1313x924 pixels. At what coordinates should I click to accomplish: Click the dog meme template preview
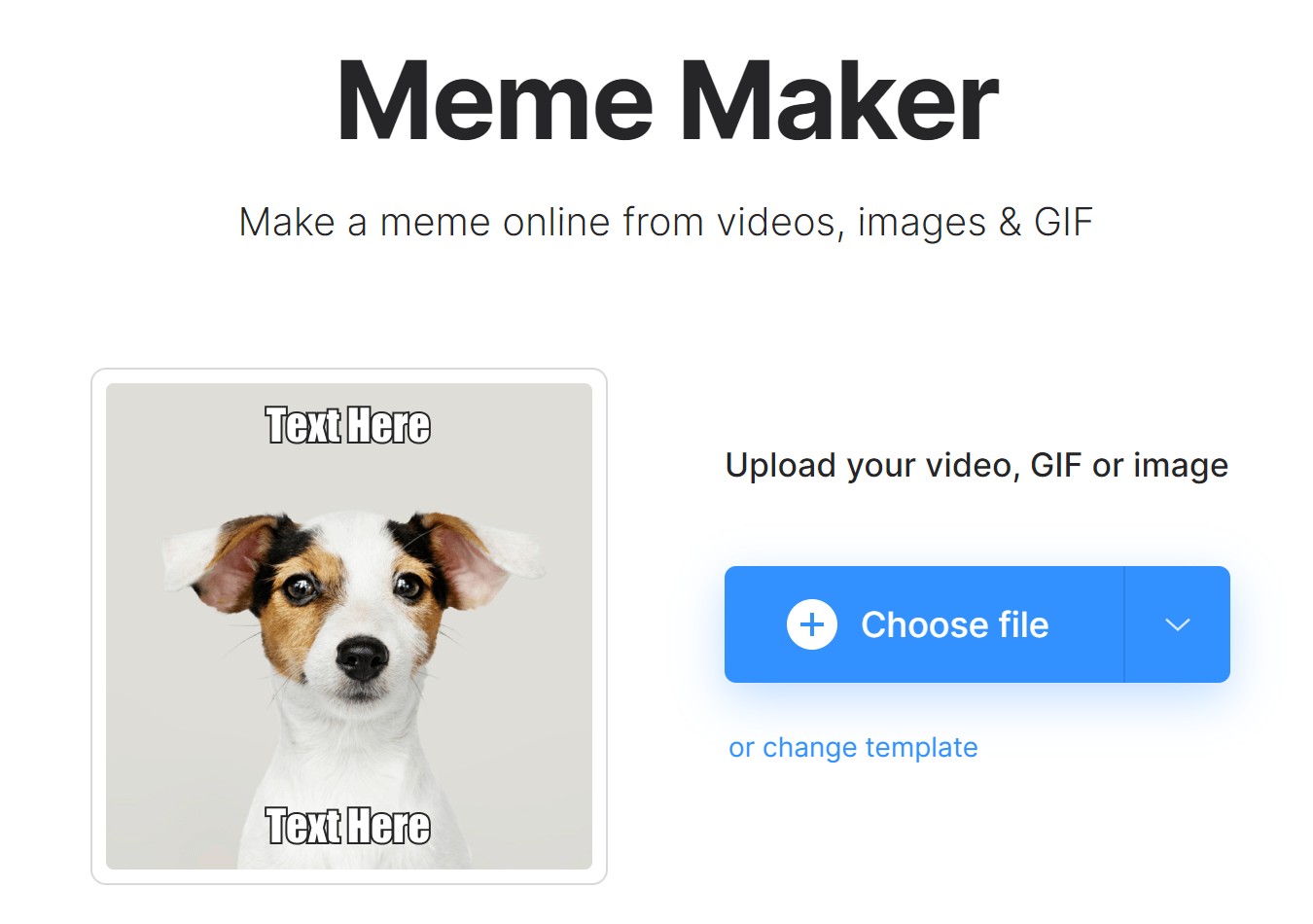coord(349,626)
